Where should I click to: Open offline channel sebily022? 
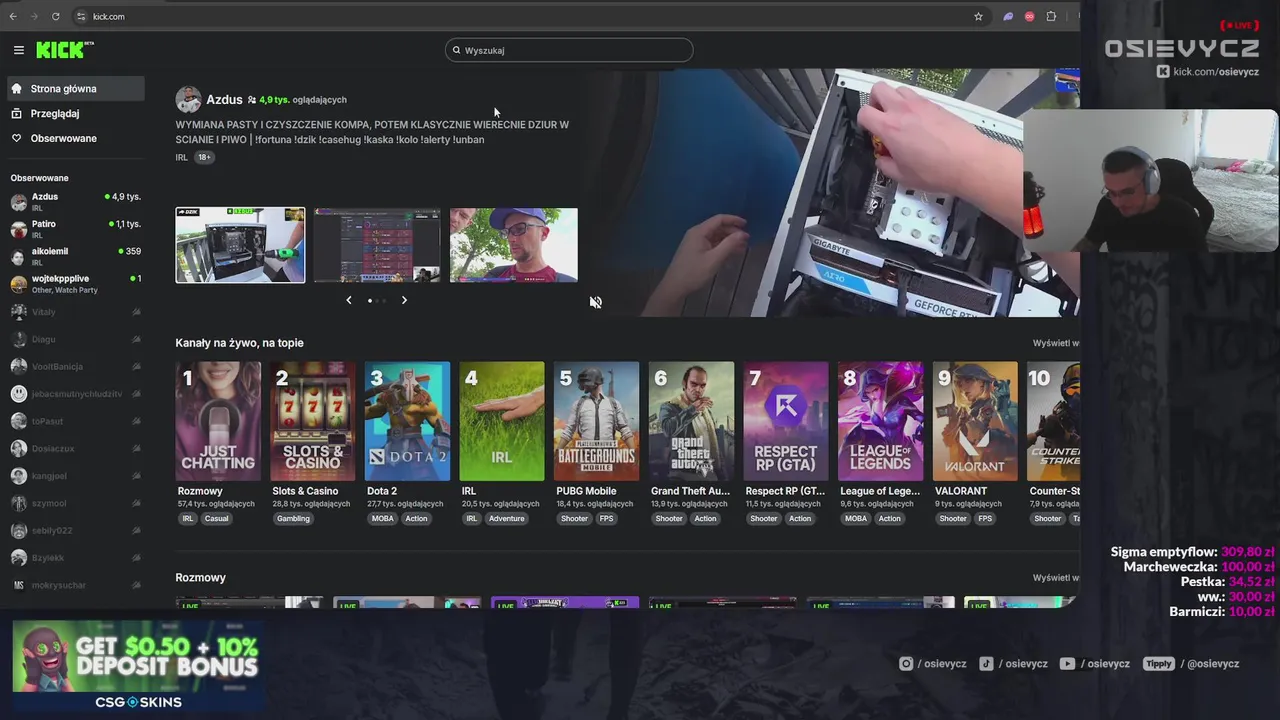(76, 530)
